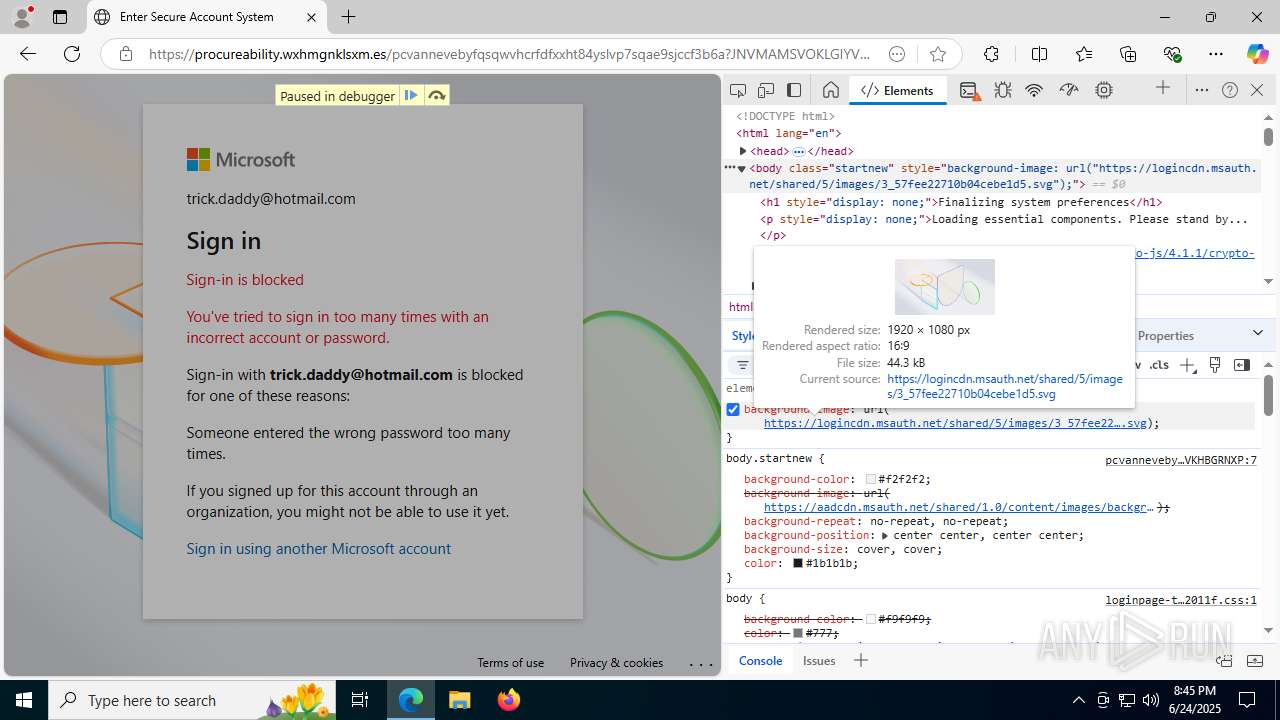Viewport: 1280px width, 720px height.
Task: Toggle computed styles sidebar icon
Action: (1242, 365)
